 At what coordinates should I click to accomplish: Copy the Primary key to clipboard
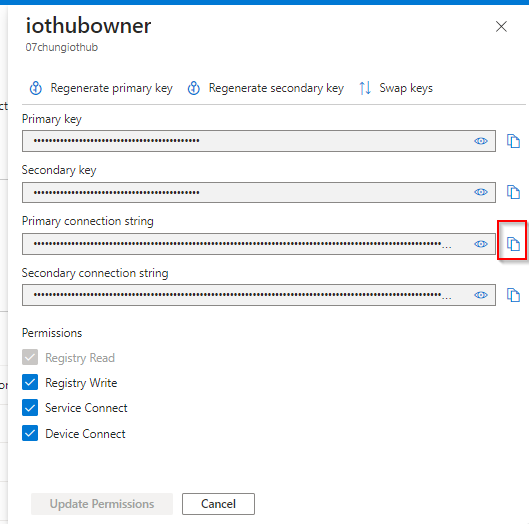(513, 141)
